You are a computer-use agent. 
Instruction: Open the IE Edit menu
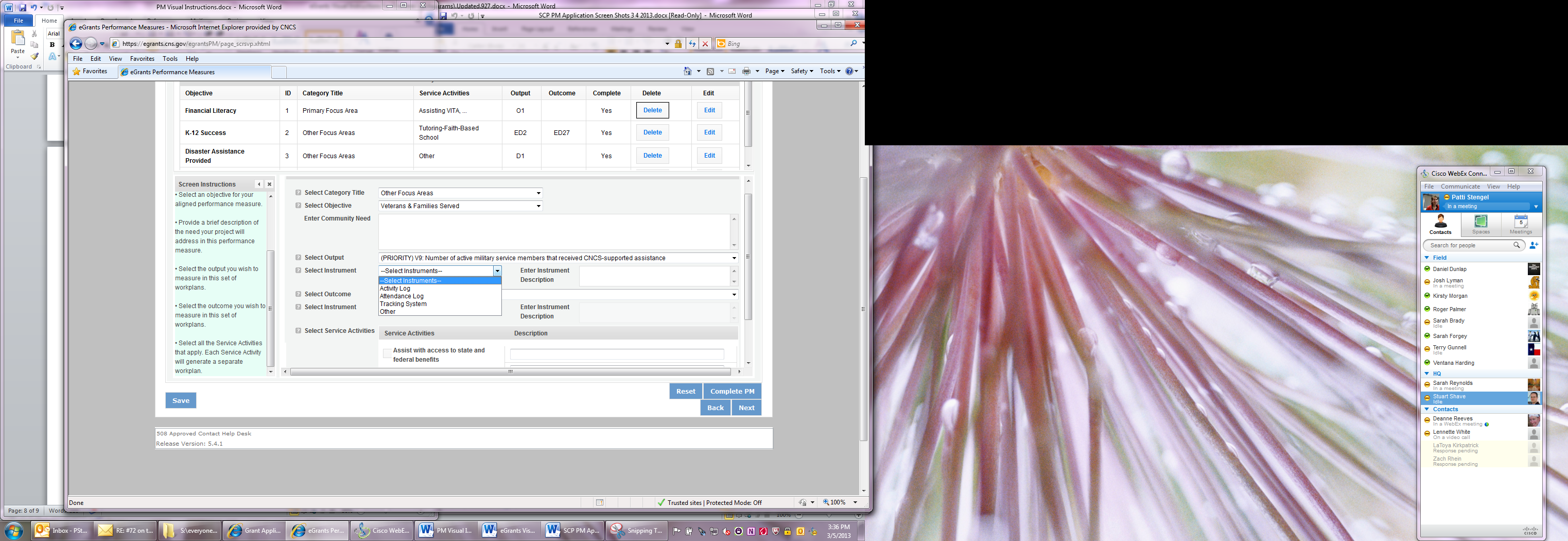pos(96,59)
